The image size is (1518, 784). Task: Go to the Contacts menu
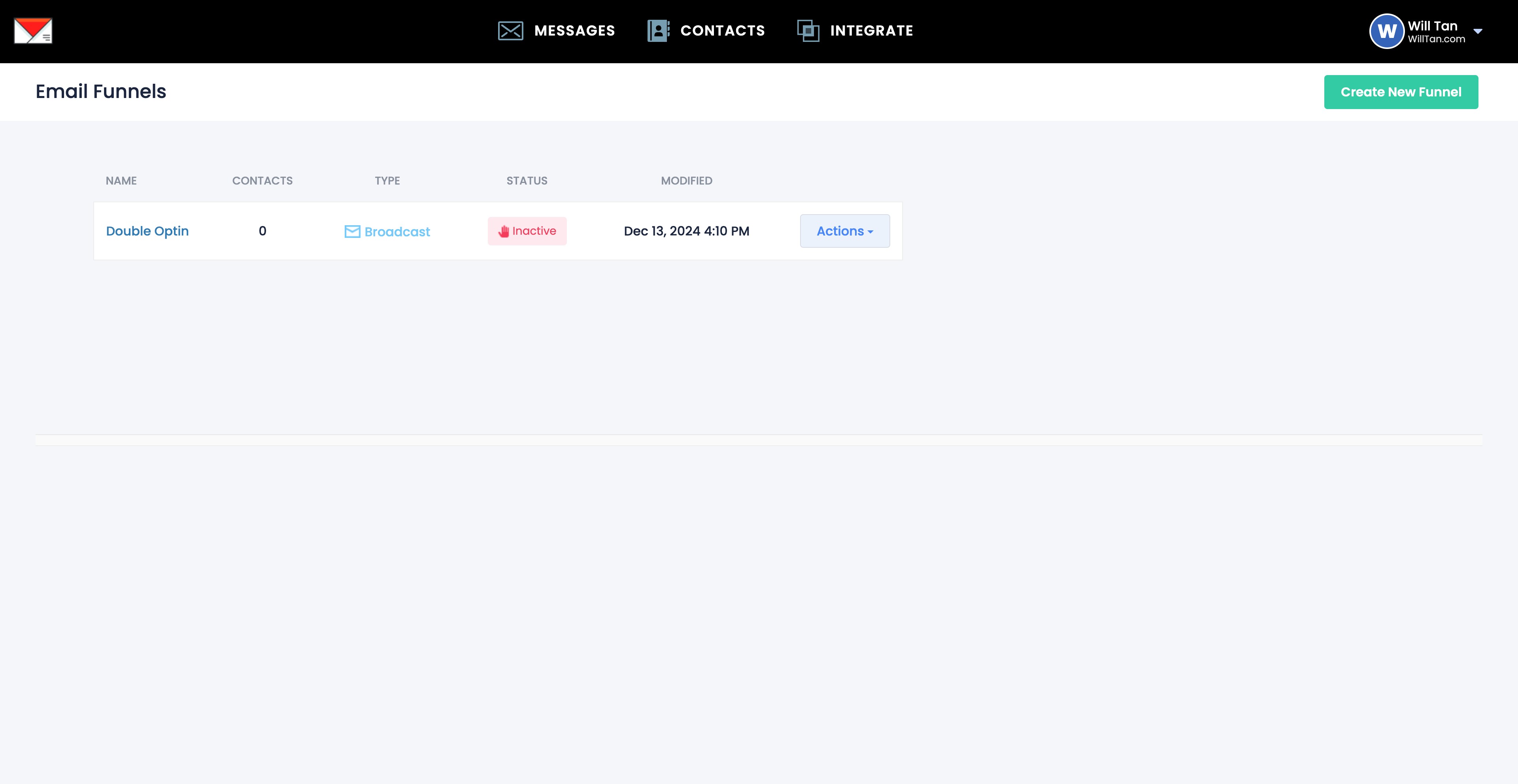click(x=723, y=31)
